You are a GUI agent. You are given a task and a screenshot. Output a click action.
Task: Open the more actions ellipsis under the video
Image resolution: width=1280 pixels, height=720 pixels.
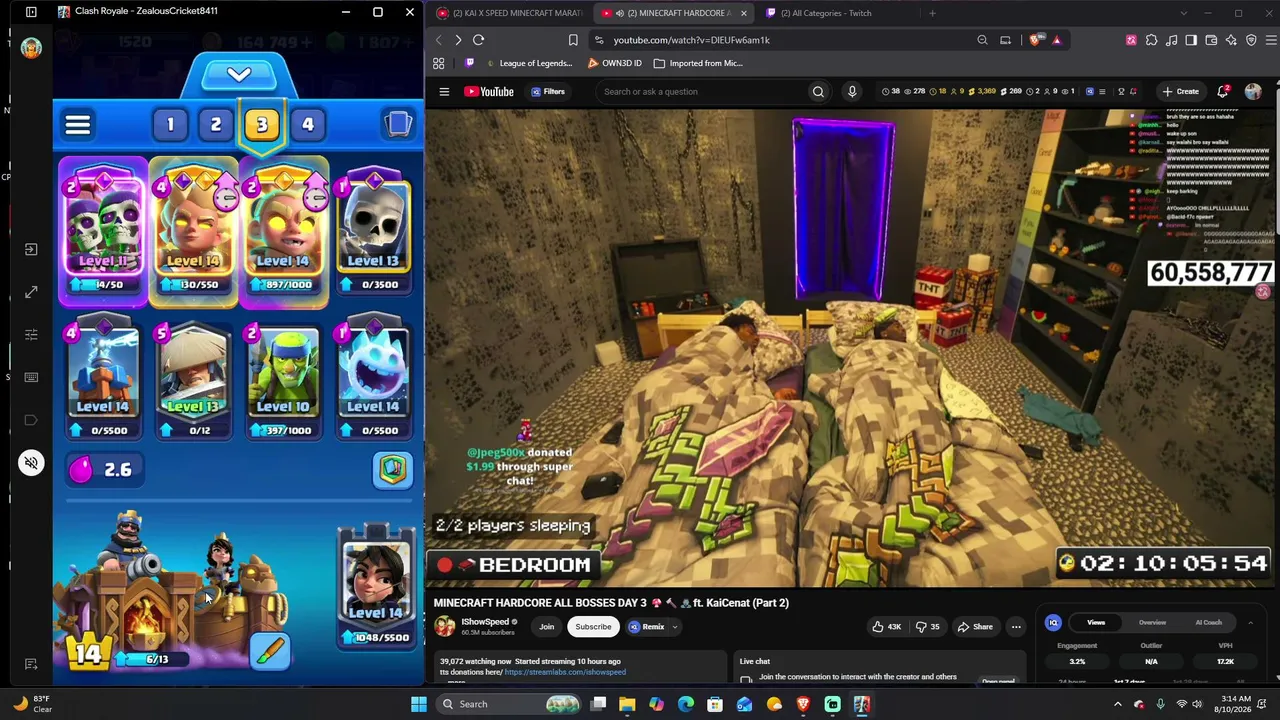point(1016,627)
